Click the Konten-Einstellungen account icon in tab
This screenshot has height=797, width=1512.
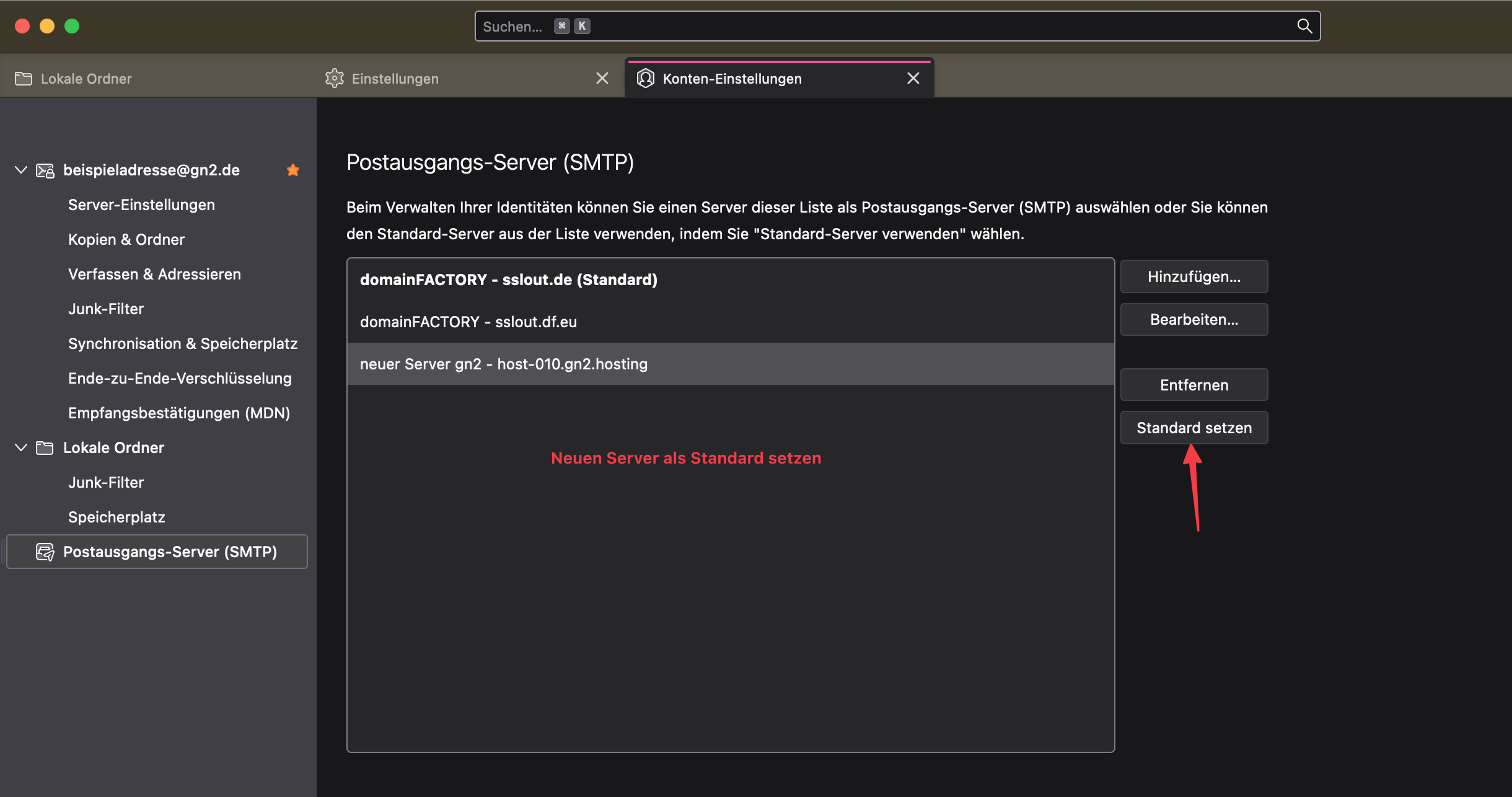point(646,78)
